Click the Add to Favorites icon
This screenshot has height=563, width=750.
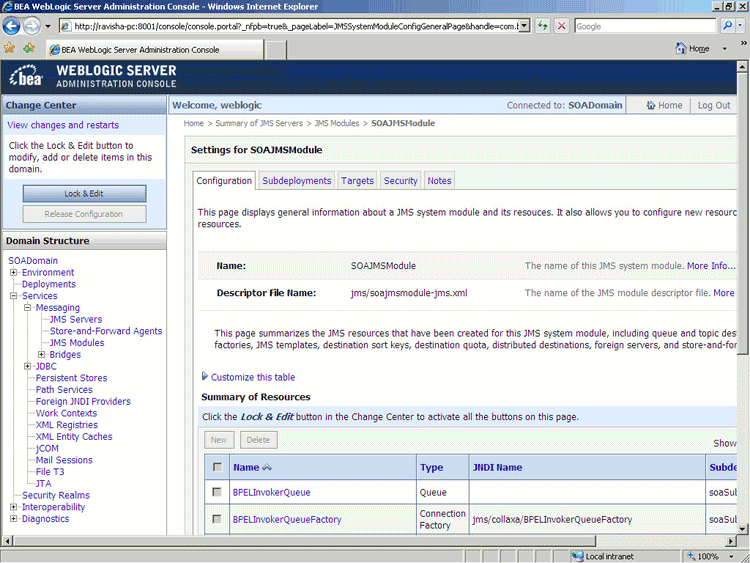29,48
